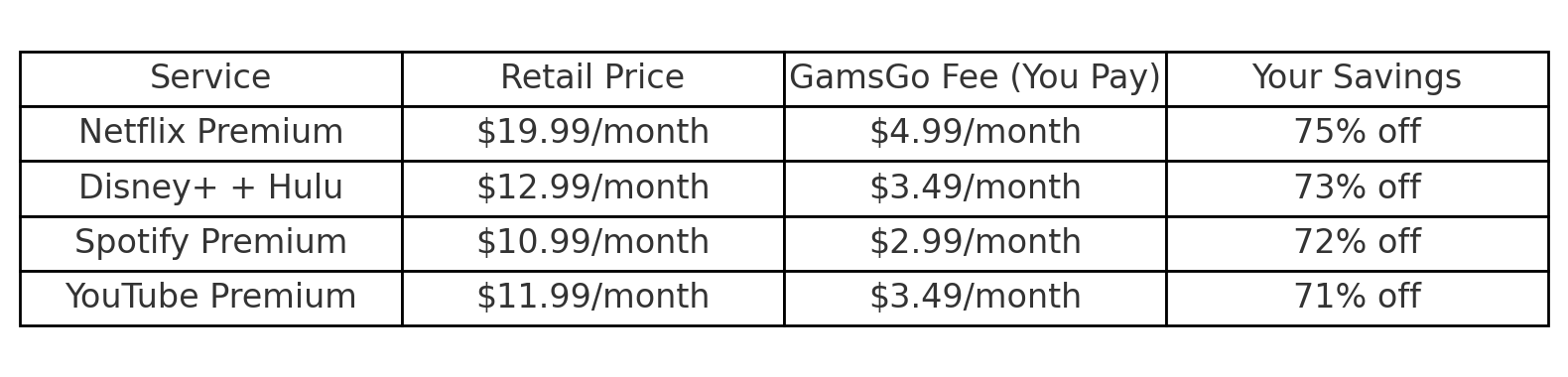Click the Netflix Premium service cell
This screenshot has height=377, width=1568.
pyautogui.click(x=210, y=133)
